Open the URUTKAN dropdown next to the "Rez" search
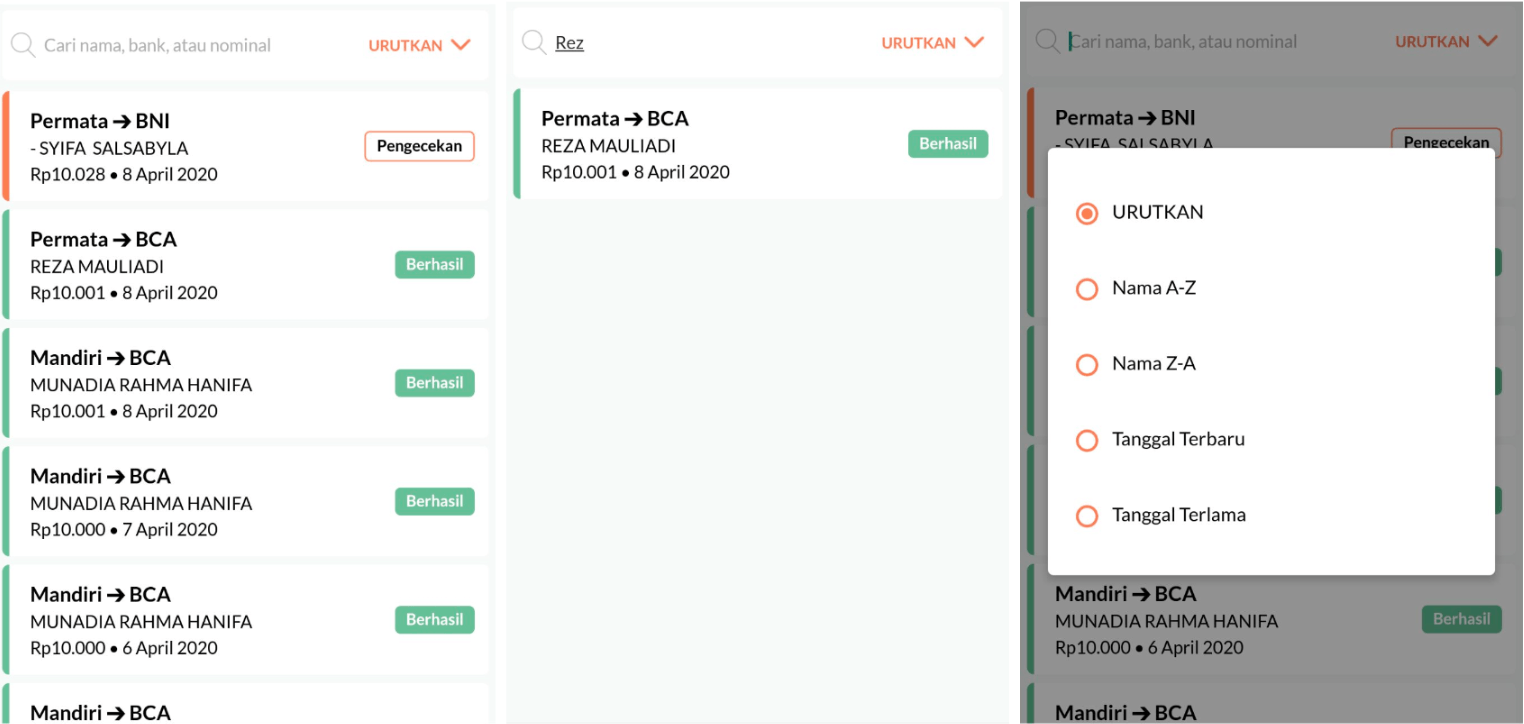 [x=932, y=43]
